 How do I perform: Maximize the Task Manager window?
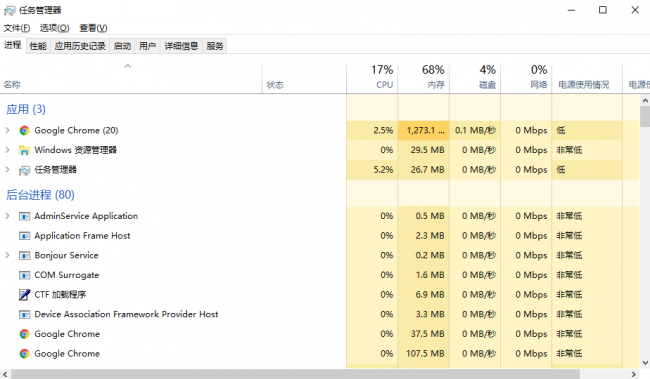[603, 10]
